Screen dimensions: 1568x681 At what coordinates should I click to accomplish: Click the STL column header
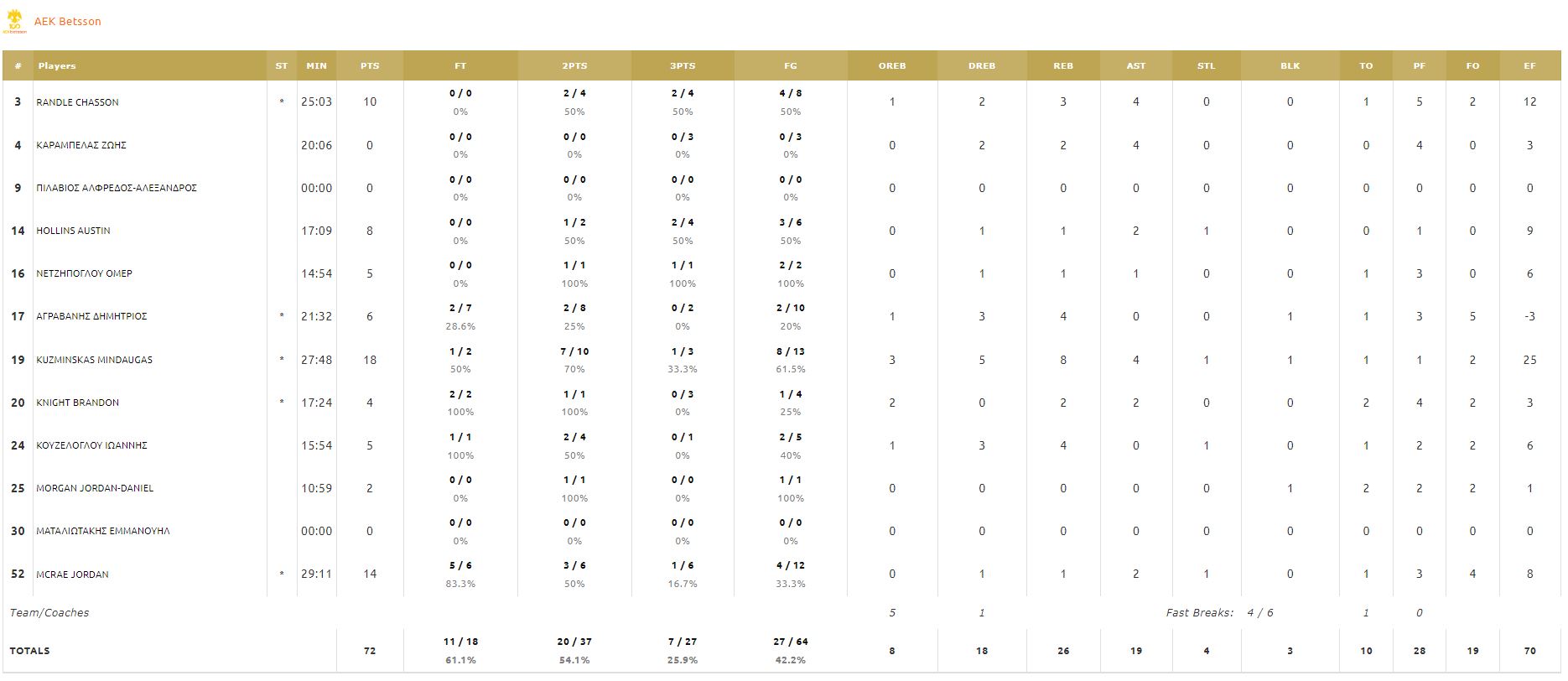[1206, 65]
